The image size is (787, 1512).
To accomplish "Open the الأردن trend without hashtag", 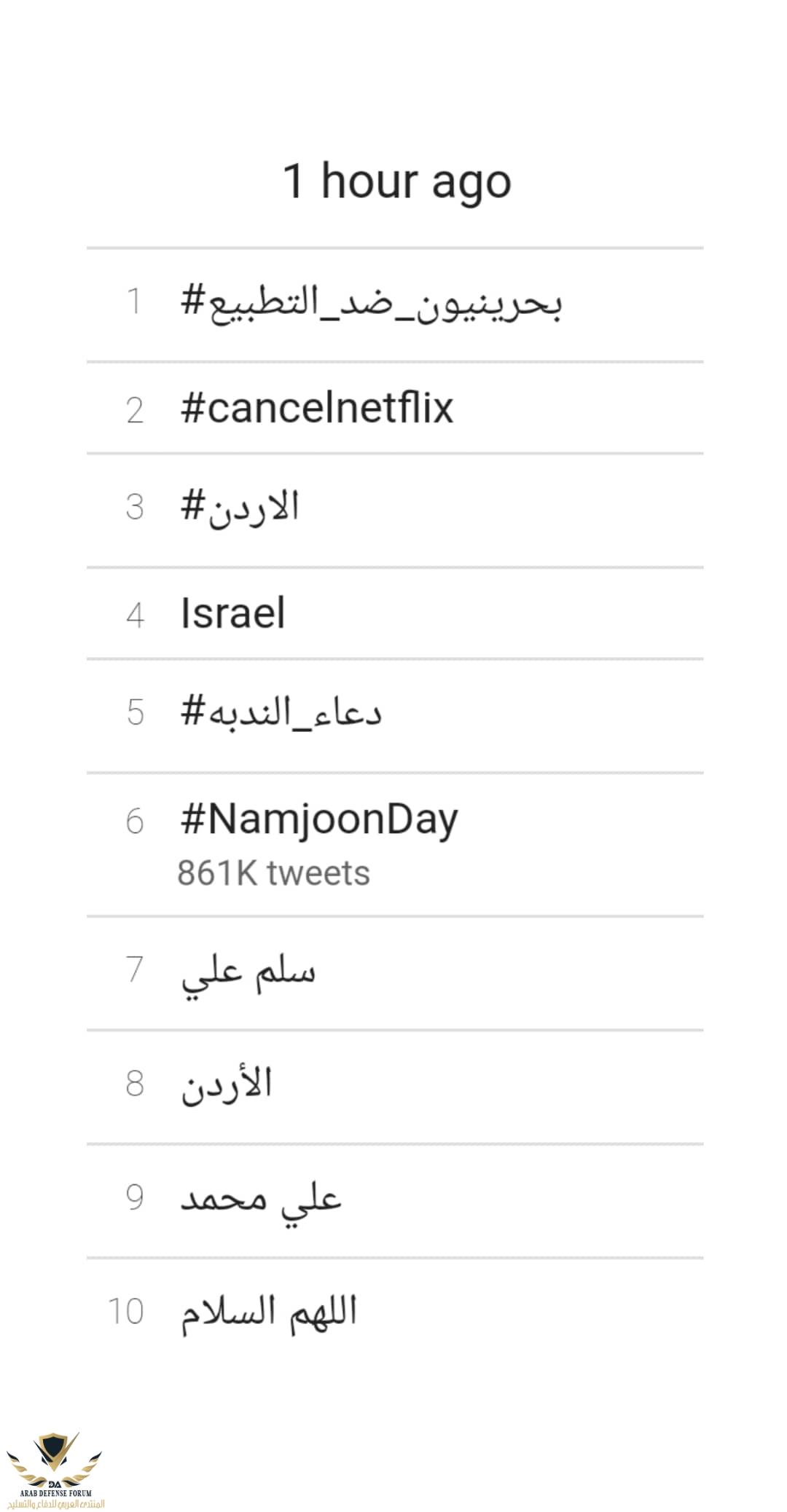I will (227, 1084).
